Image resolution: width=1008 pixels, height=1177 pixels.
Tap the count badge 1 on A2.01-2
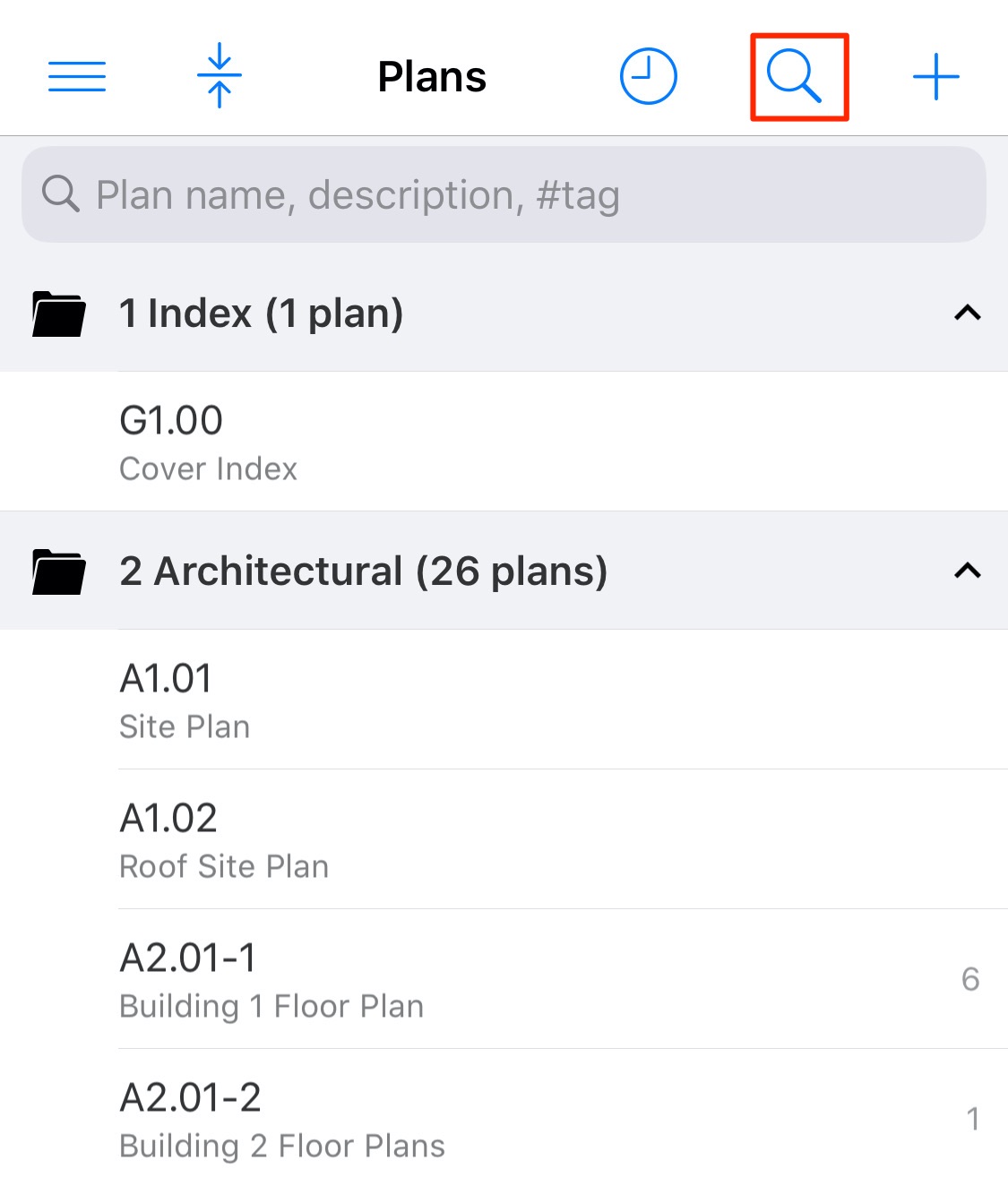pos(973,1119)
